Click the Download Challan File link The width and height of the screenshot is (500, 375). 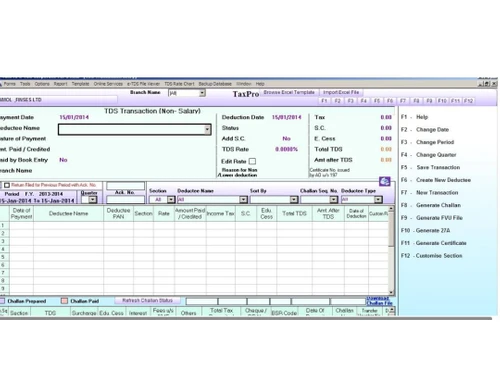[x=379, y=301]
